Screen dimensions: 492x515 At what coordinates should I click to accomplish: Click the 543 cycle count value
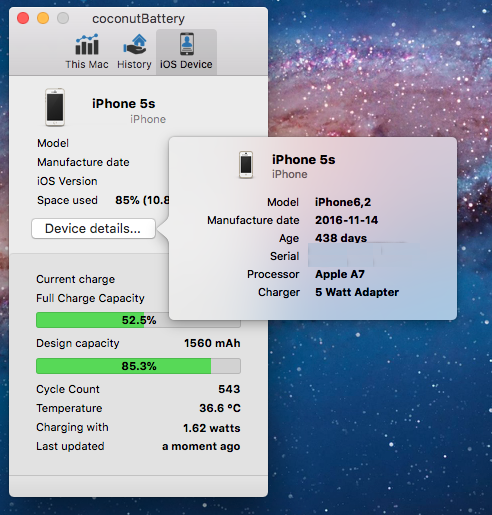(x=229, y=389)
